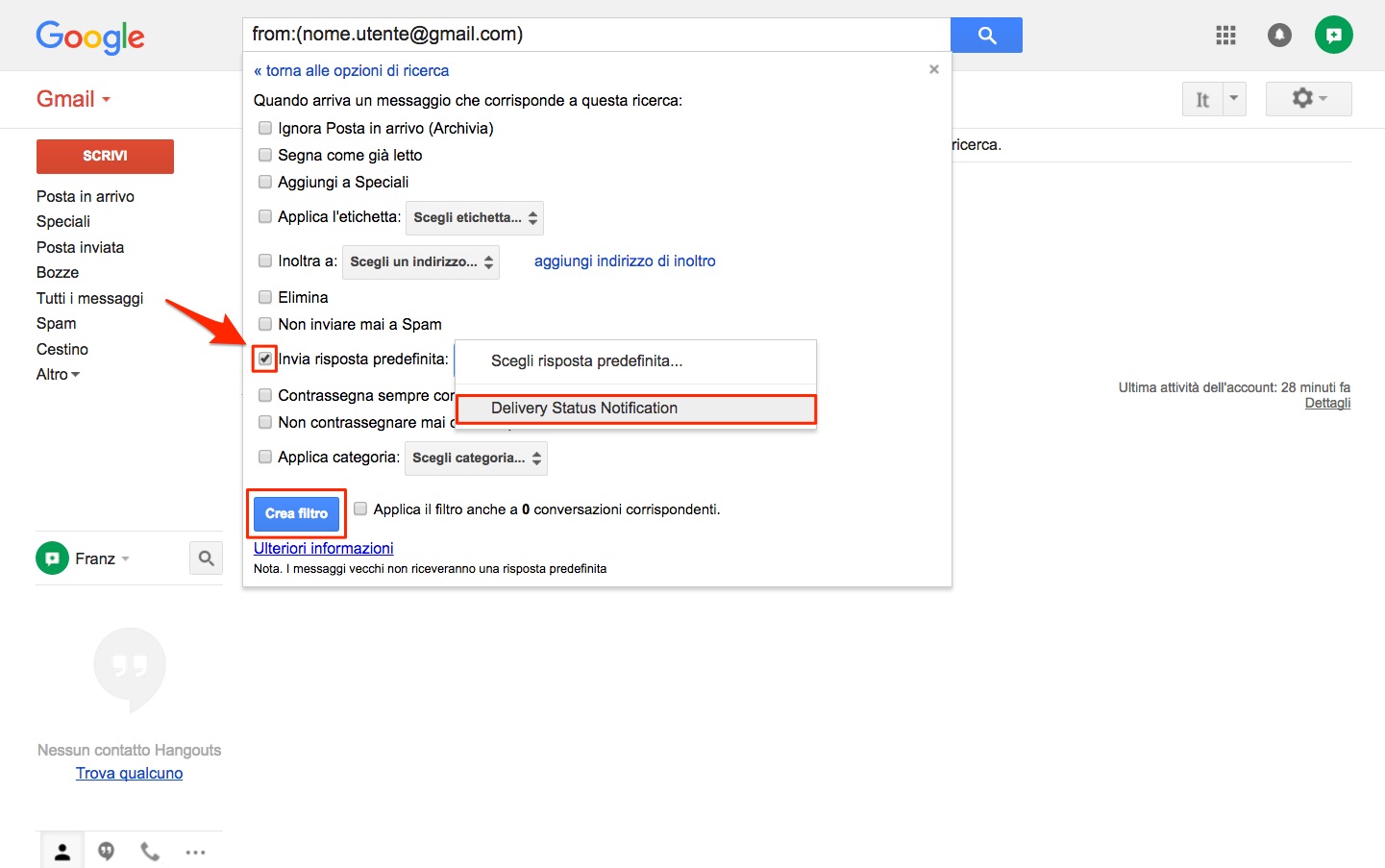Open the Hangouts more options dots
Viewport: 1385px width, 868px height.
pyautogui.click(x=195, y=852)
